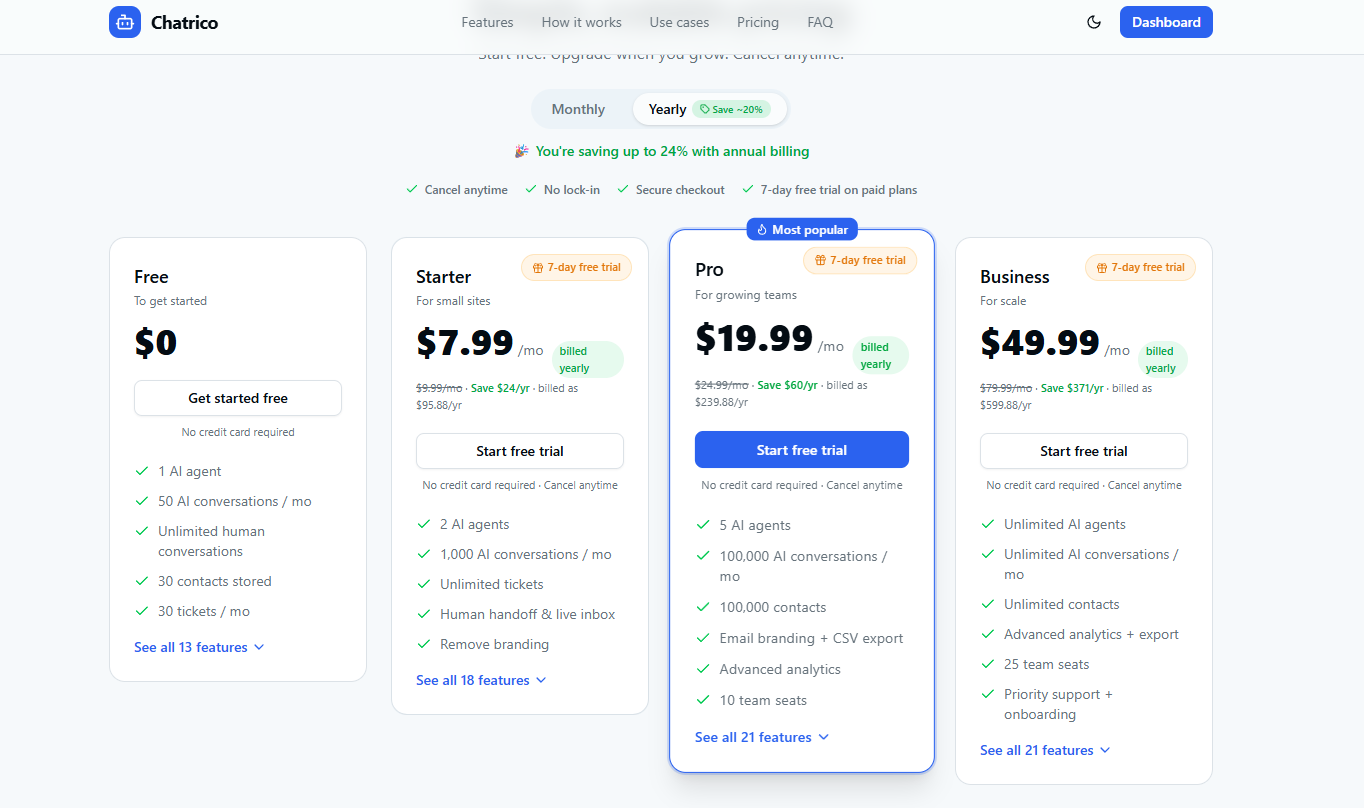Click checkmark next to 100,000 contacts
Viewport: 1364px width, 808px height.
(703, 607)
